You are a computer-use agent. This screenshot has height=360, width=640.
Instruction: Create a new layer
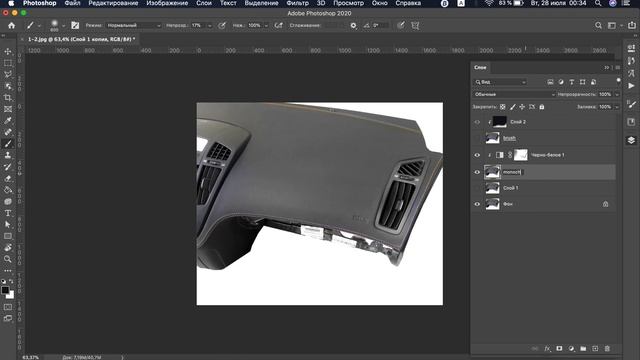pyautogui.click(x=595, y=349)
